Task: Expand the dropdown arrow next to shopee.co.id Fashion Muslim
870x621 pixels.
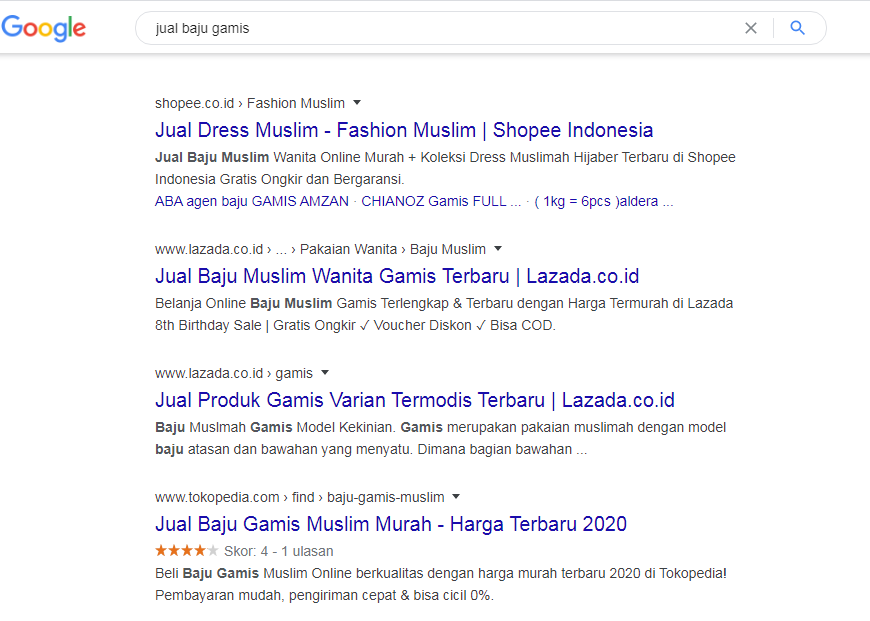Action: tap(357, 103)
